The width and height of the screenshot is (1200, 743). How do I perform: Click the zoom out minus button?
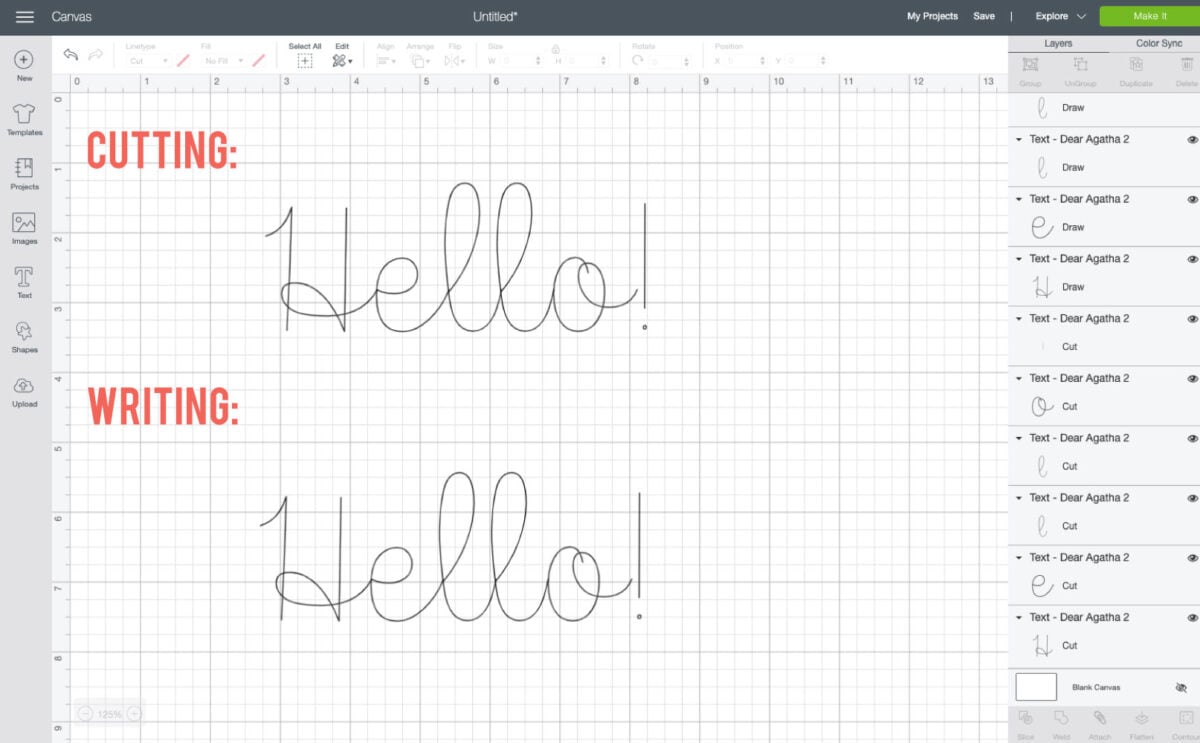[x=85, y=714]
